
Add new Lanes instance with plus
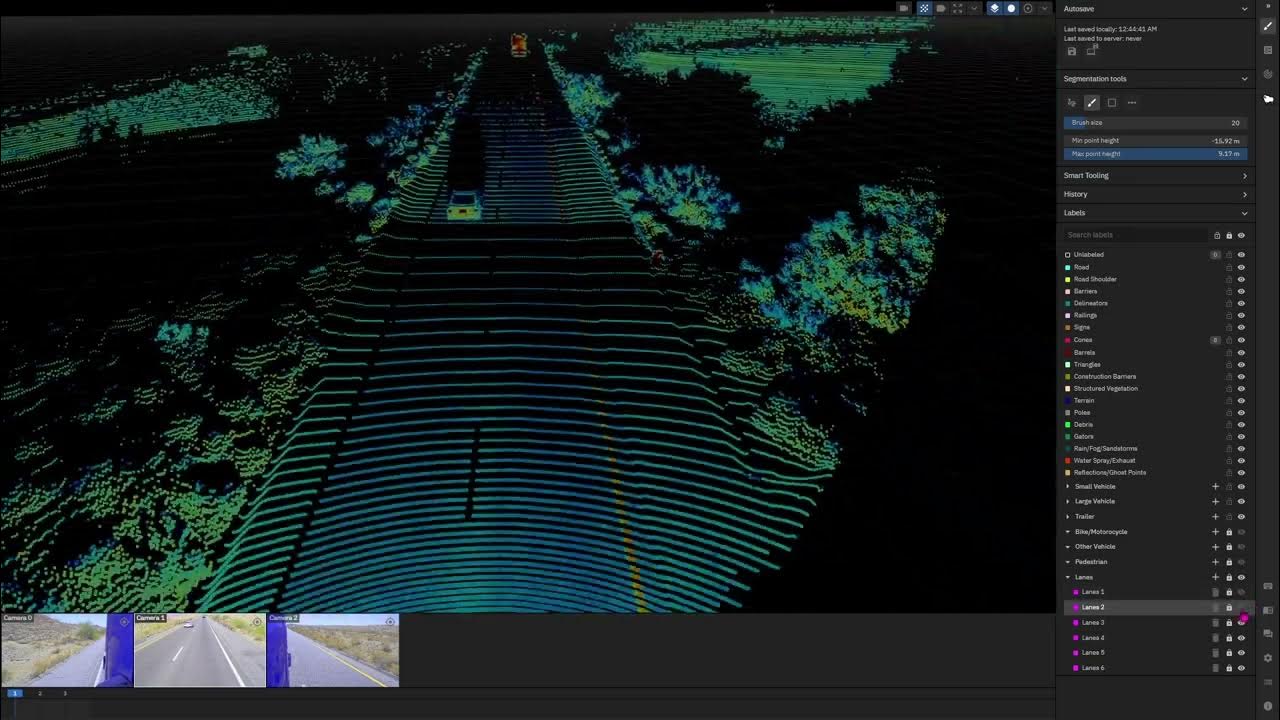click(1216, 577)
